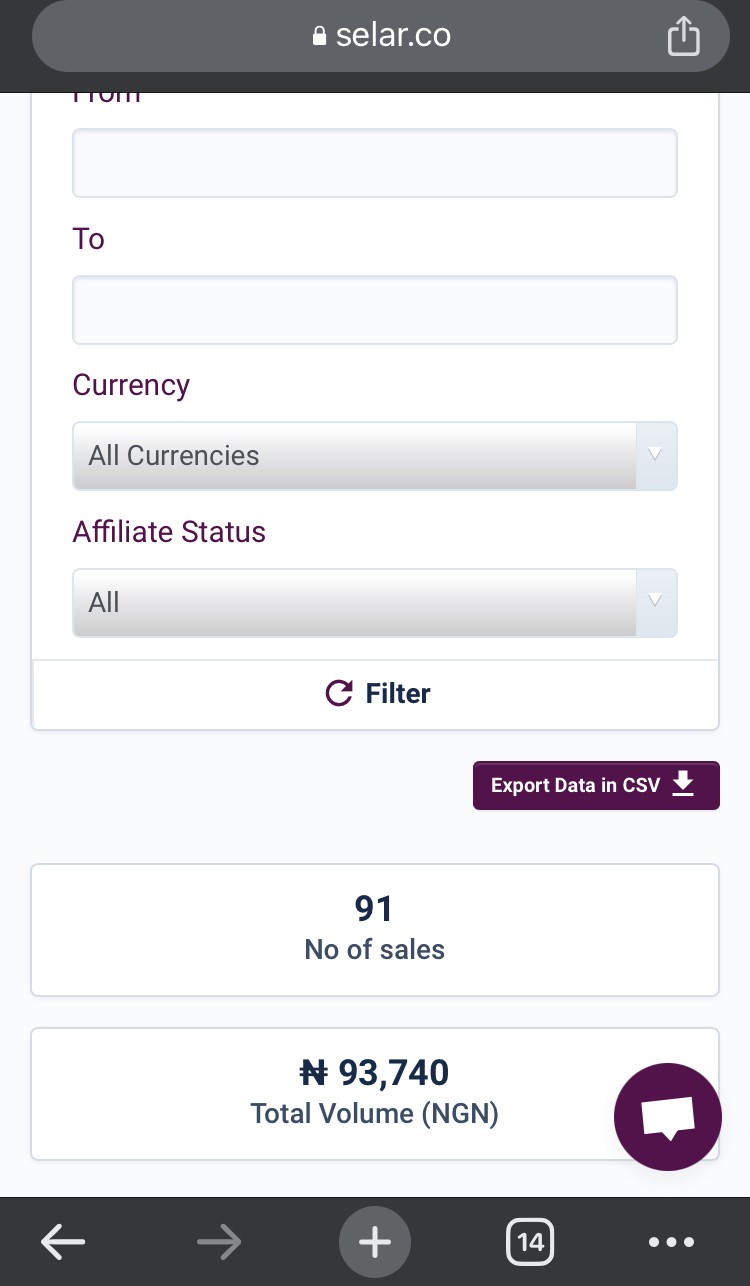This screenshot has height=1286, width=750.
Task: Tap the browser forward arrow
Action: pyautogui.click(x=219, y=1243)
